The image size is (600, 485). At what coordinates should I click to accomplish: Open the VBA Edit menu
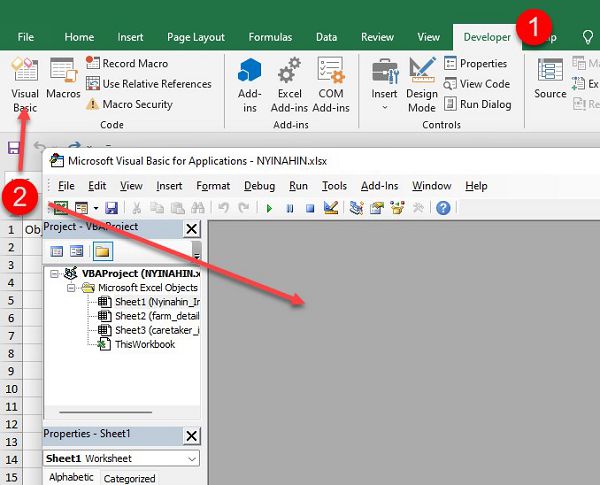[x=97, y=186]
